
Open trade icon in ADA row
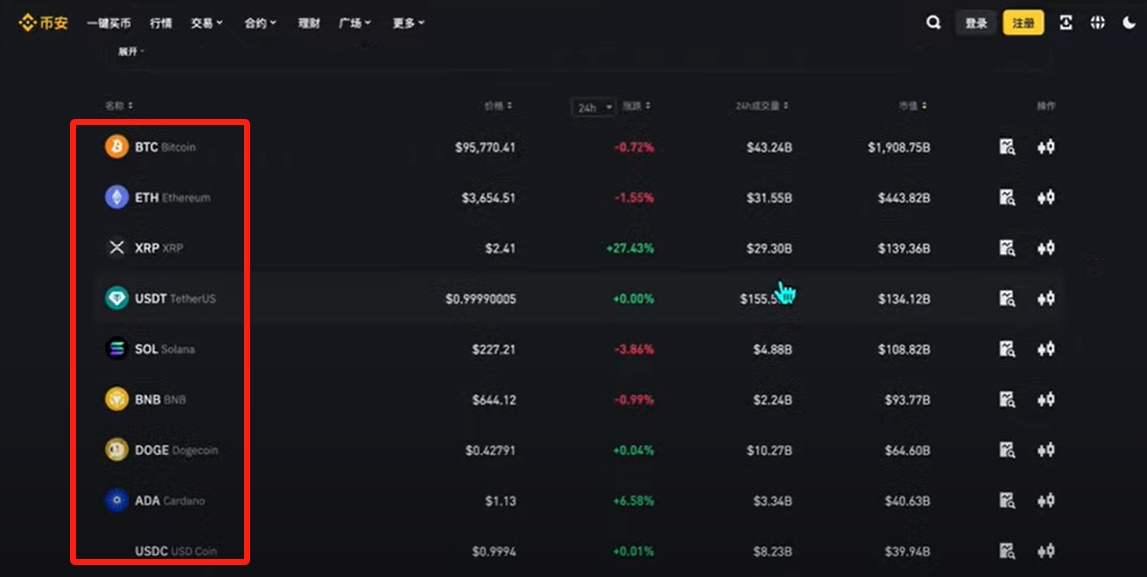click(1046, 500)
